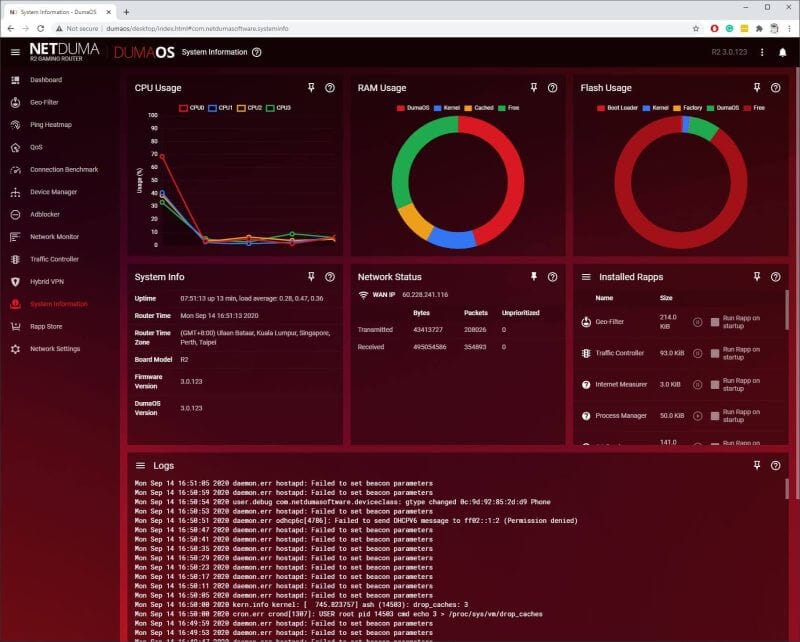
Task: Pin the Logs panel
Action: [x=757, y=466]
